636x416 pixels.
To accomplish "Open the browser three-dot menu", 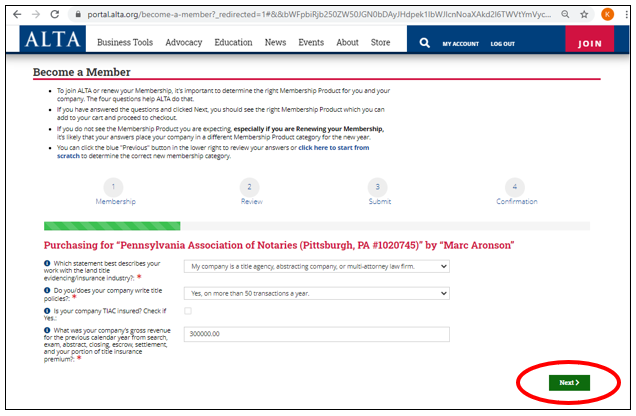I will [x=627, y=15].
